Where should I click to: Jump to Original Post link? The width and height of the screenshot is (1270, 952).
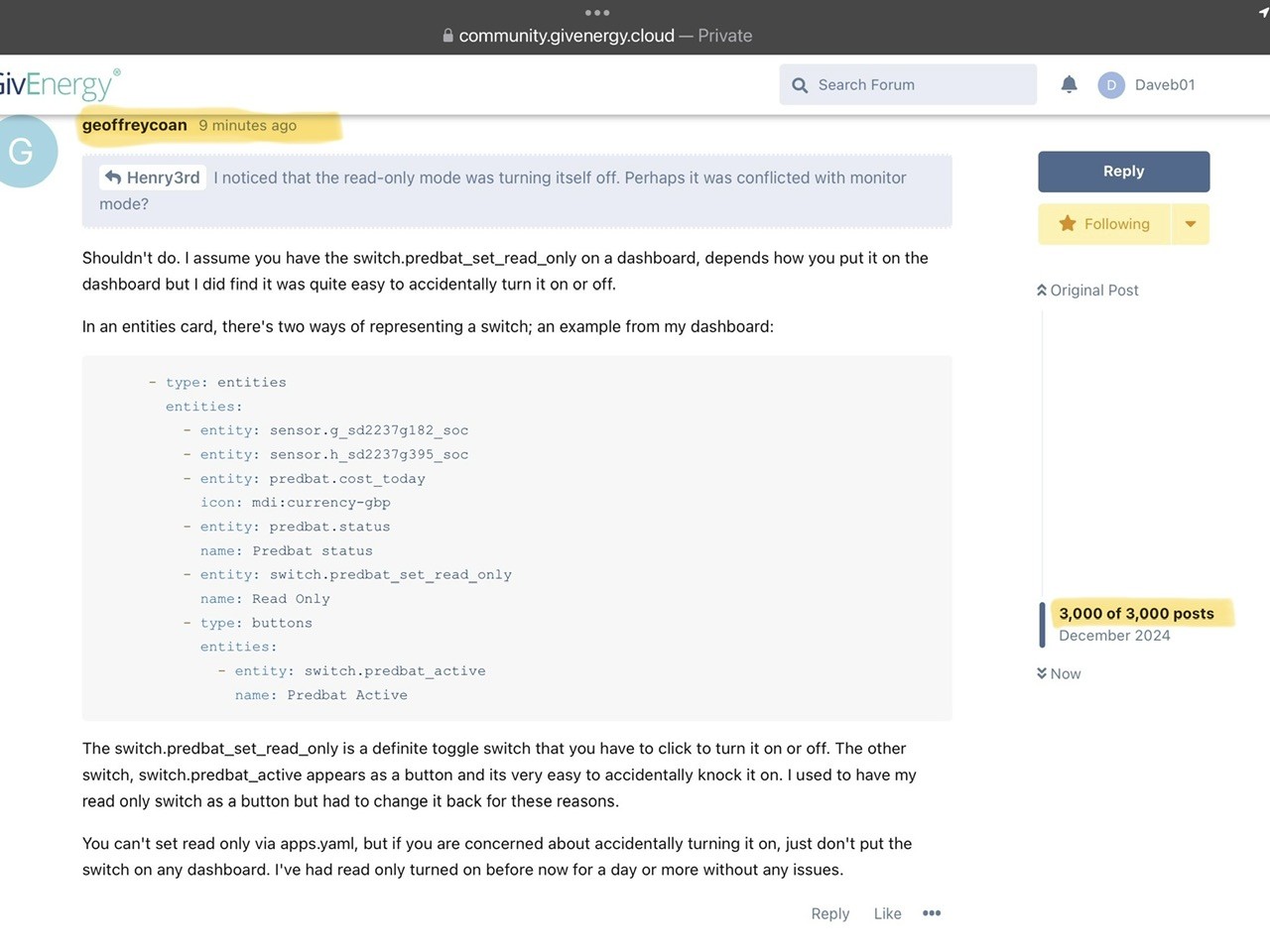coord(1087,291)
